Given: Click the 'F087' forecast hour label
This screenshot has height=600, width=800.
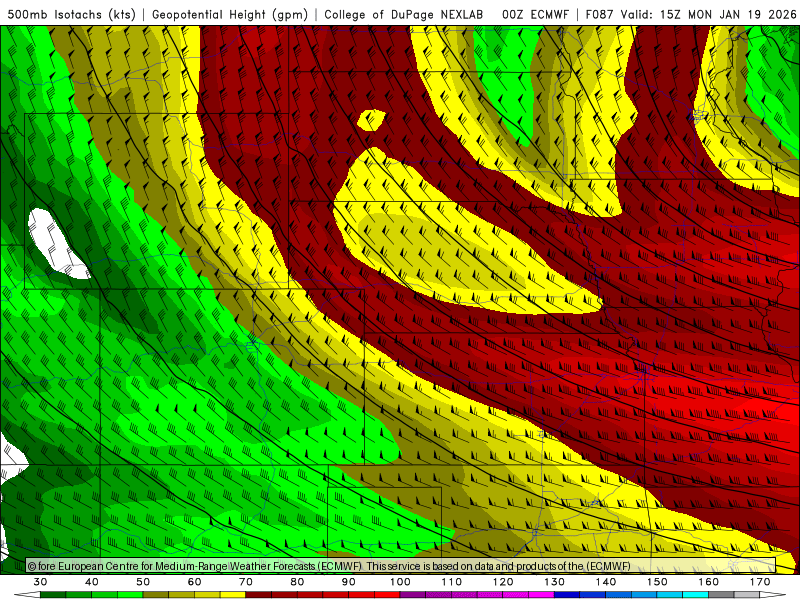Looking at the screenshot, I should (x=599, y=14).
